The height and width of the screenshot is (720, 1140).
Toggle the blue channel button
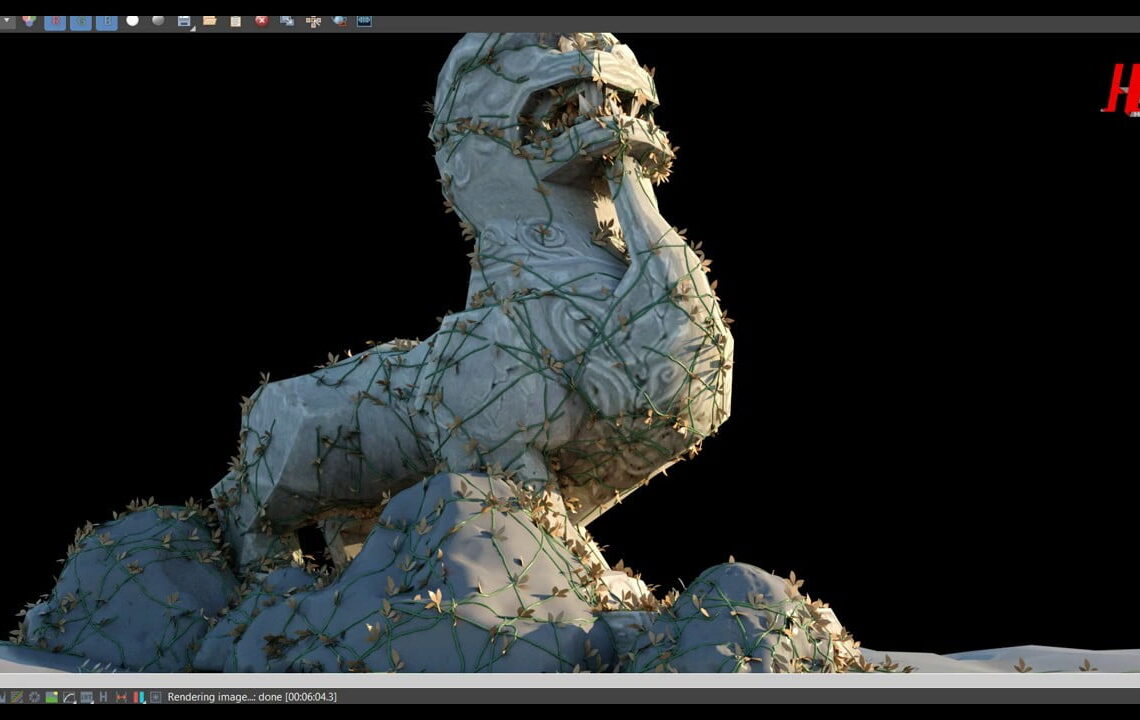coord(107,22)
